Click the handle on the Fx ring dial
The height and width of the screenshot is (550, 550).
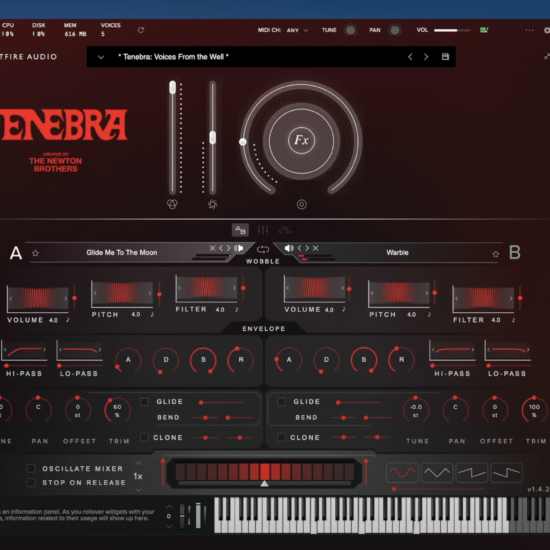(x=242, y=142)
